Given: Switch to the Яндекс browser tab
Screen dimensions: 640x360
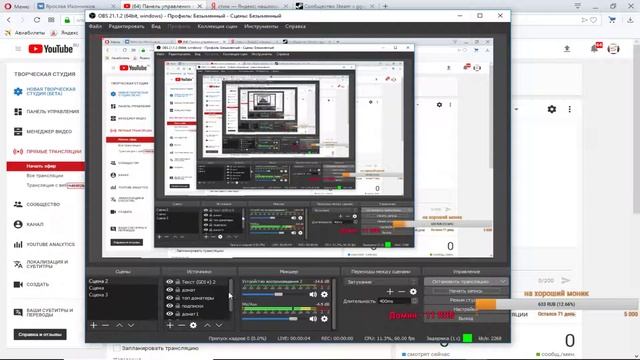Looking at the screenshot, I should (249, 6).
